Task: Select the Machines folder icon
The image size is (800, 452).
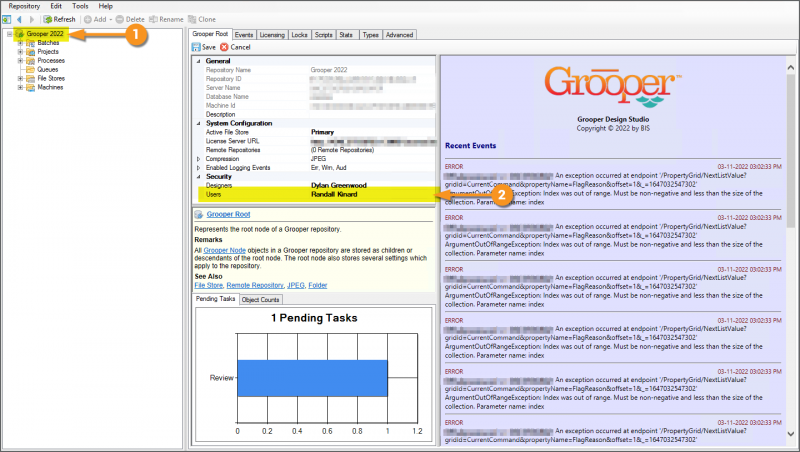Action: coord(31,87)
